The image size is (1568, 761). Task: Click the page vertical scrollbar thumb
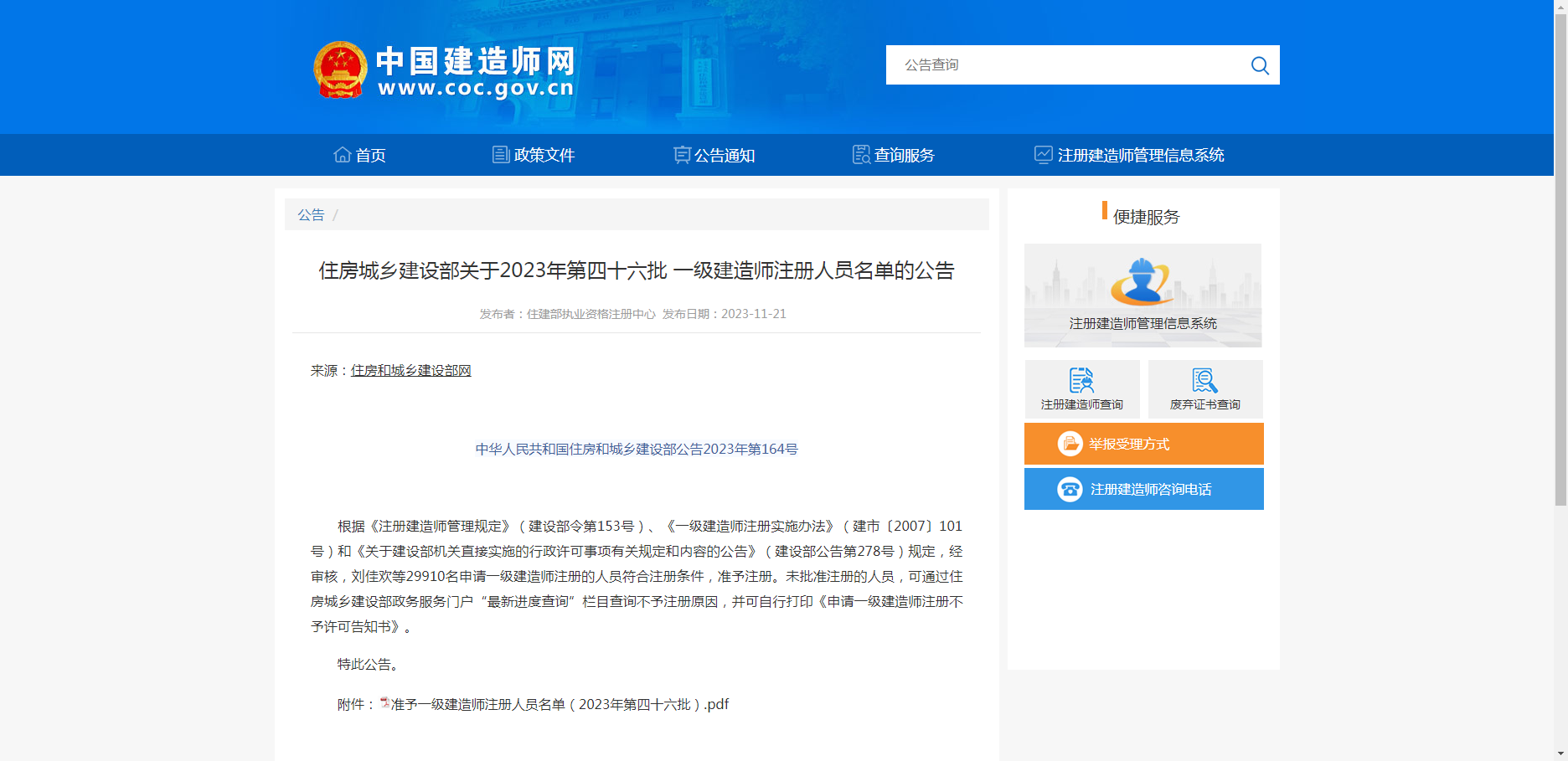pyautogui.click(x=1560, y=260)
